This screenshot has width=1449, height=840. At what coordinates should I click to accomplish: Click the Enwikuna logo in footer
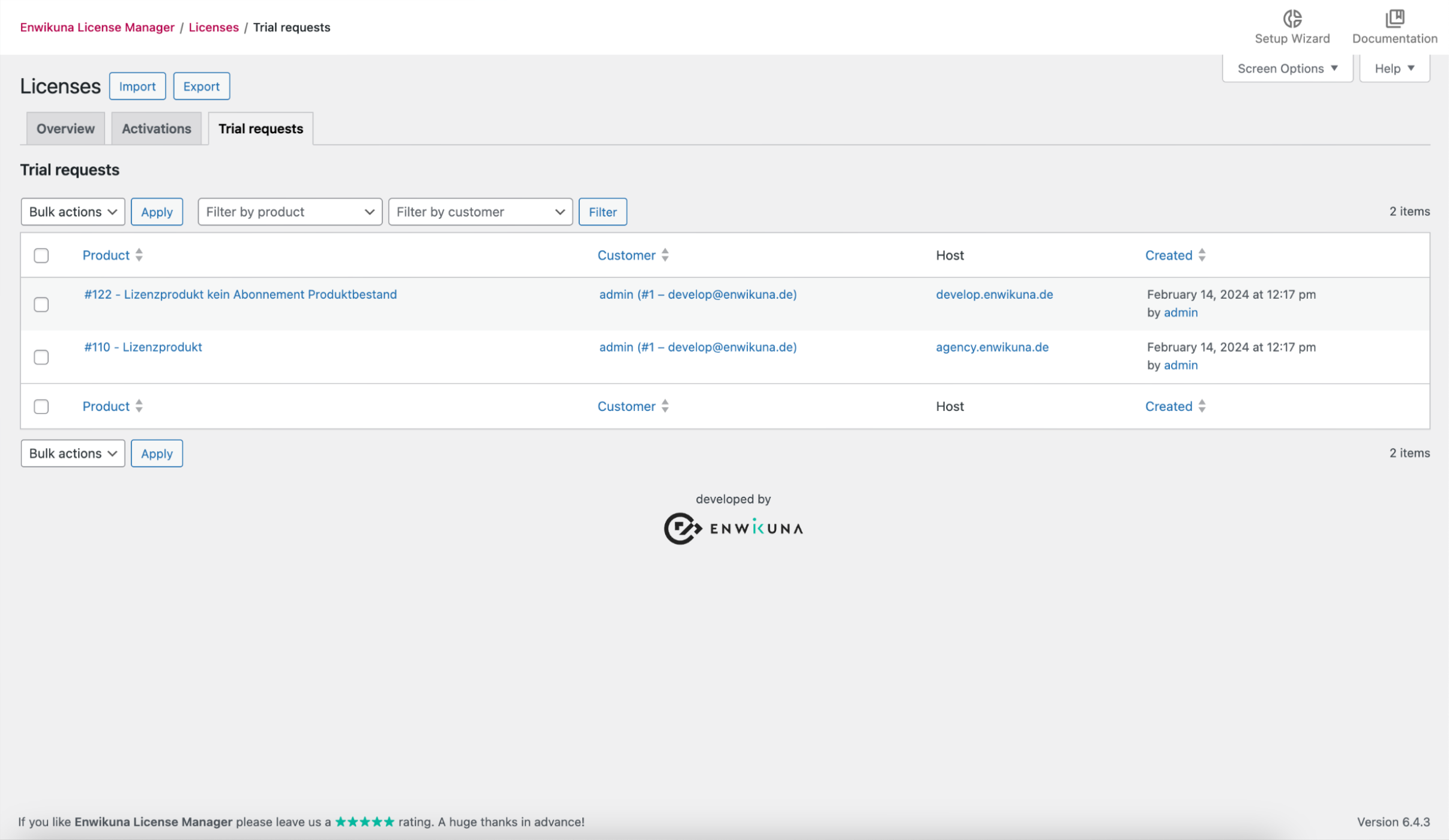point(733,529)
